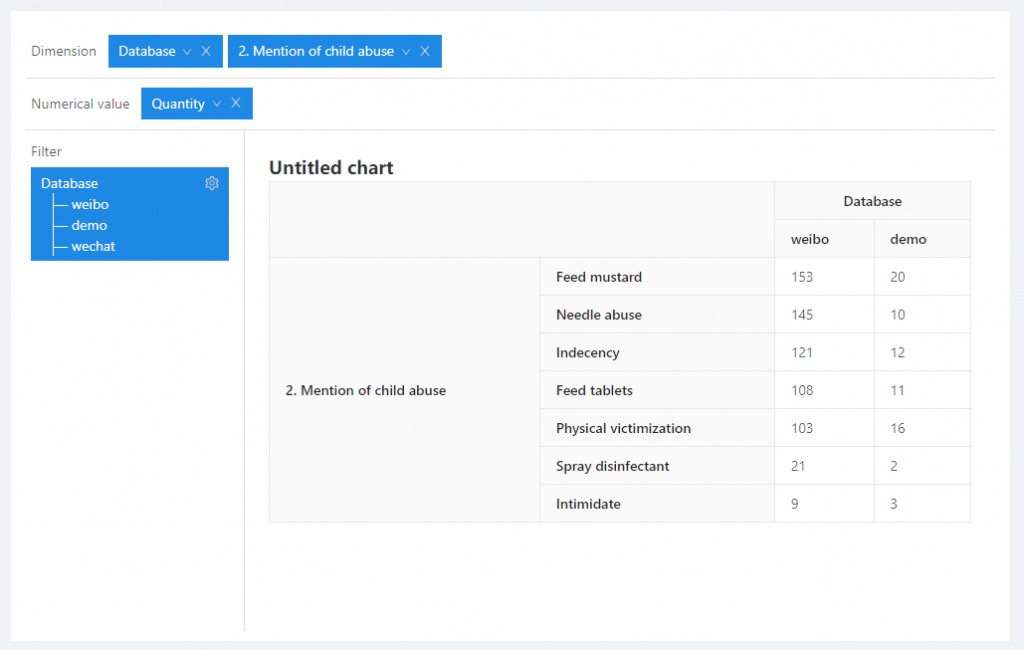Screen dimensions: 1024x650
Task: Click the Untitled chart title
Action: [x=331, y=167]
